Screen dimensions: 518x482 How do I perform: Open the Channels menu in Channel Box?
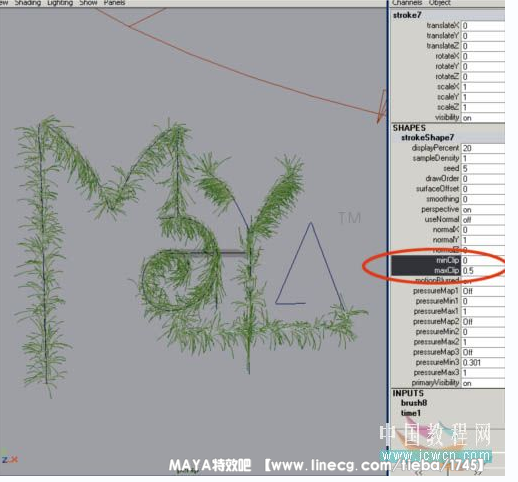407,3
